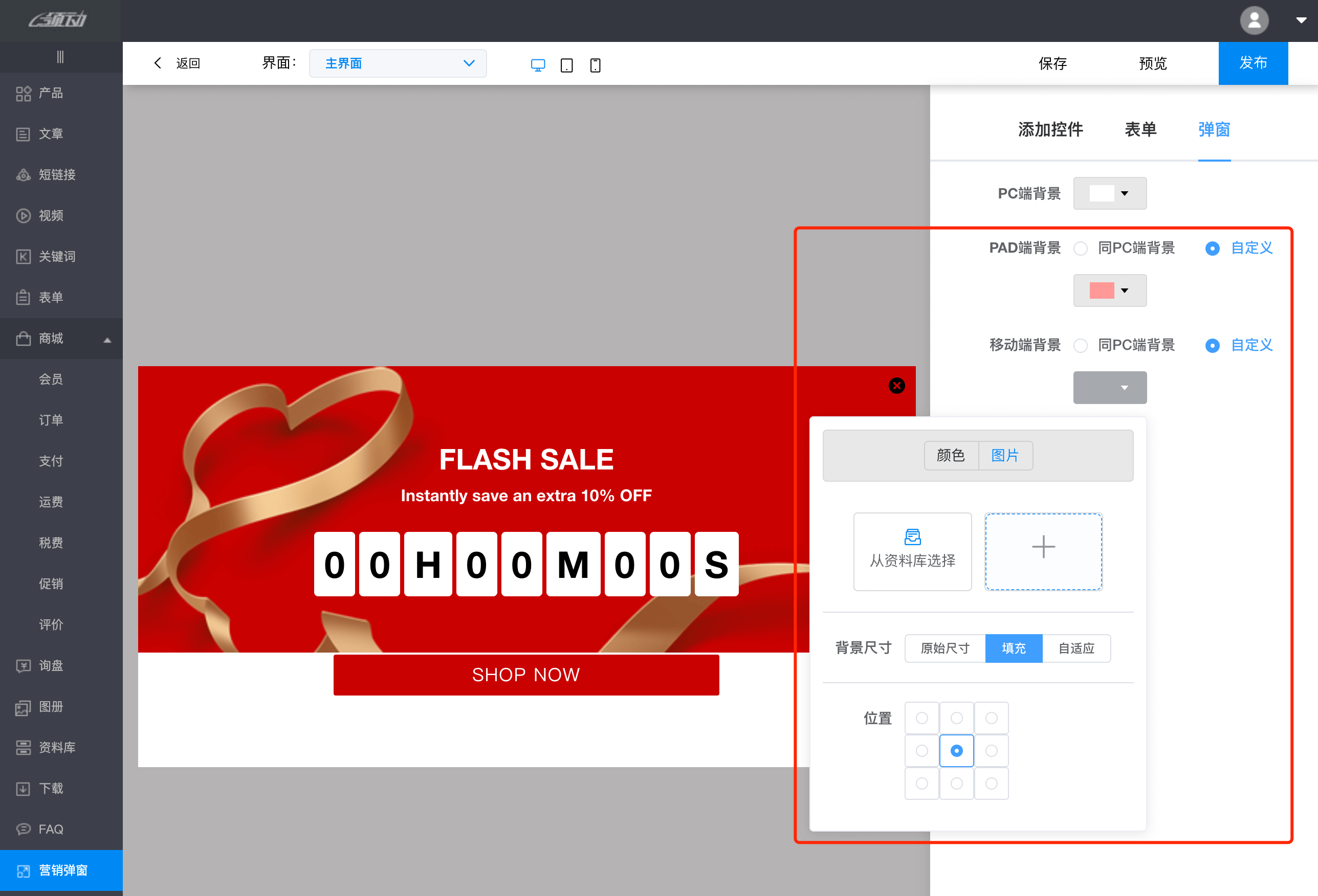Image resolution: width=1318 pixels, height=896 pixels.
Task: Click the 从资料库选择 button
Action: 912,551
